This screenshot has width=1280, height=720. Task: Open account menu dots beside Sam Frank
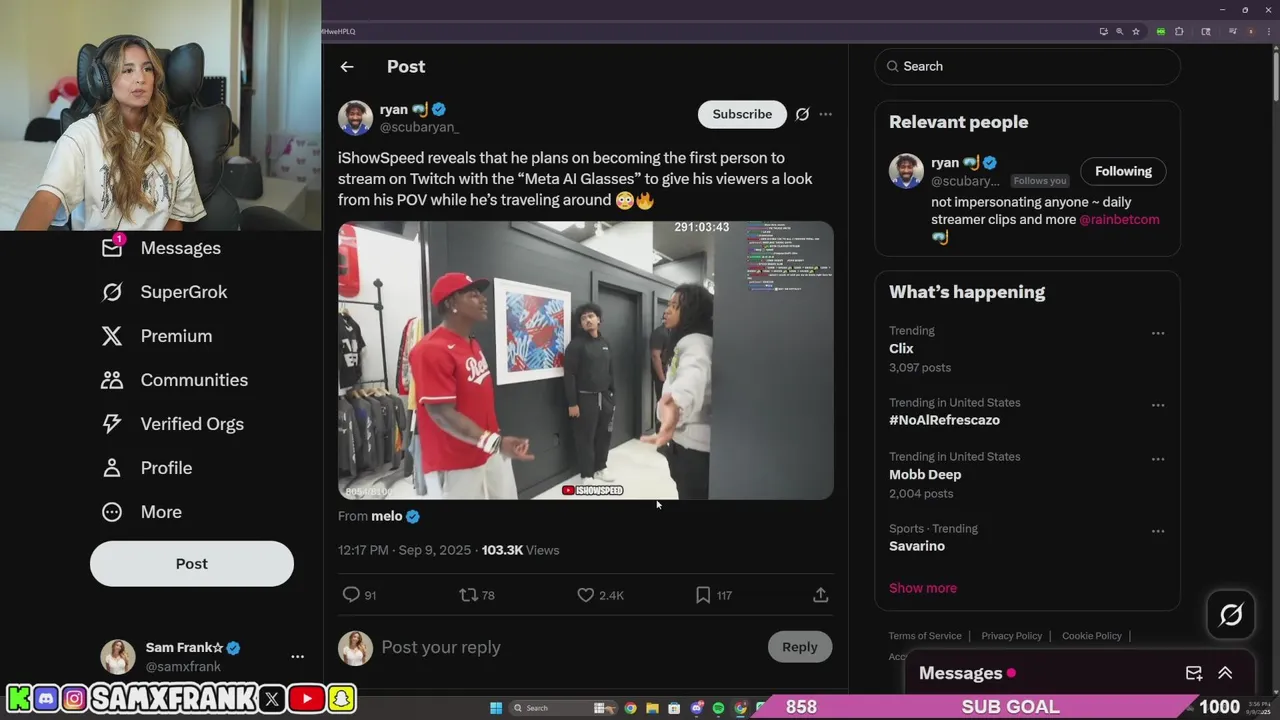coord(297,657)
